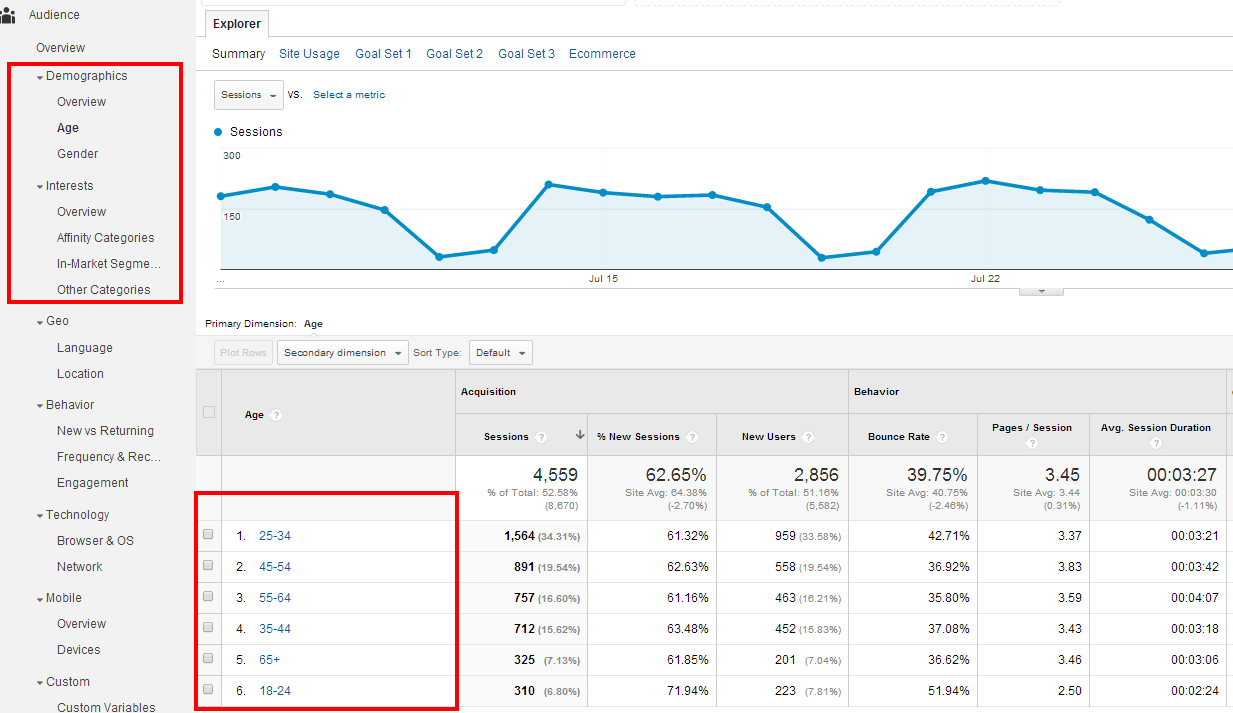Tick the checkbox for the 25-34 row
This screenshot has width=1233, height=713.
[208, 535]
